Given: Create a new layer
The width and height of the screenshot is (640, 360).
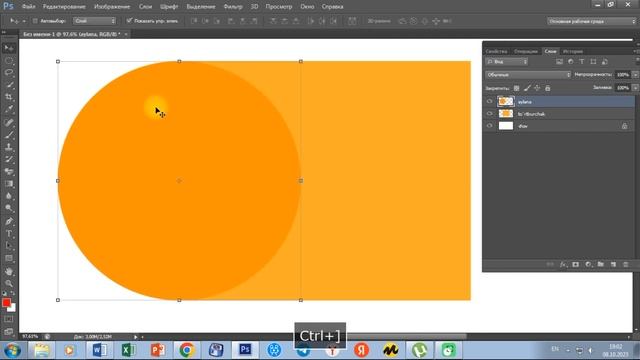Looking at the screenshot, I should pos(613,264).
